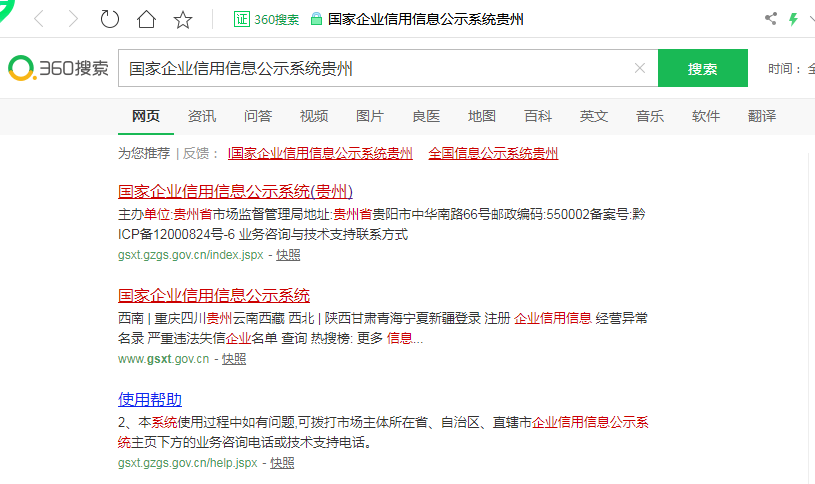This screenshot has width=815, height=484.
Task: Click the 为您推荐 label
Action: tap(144, 153)
